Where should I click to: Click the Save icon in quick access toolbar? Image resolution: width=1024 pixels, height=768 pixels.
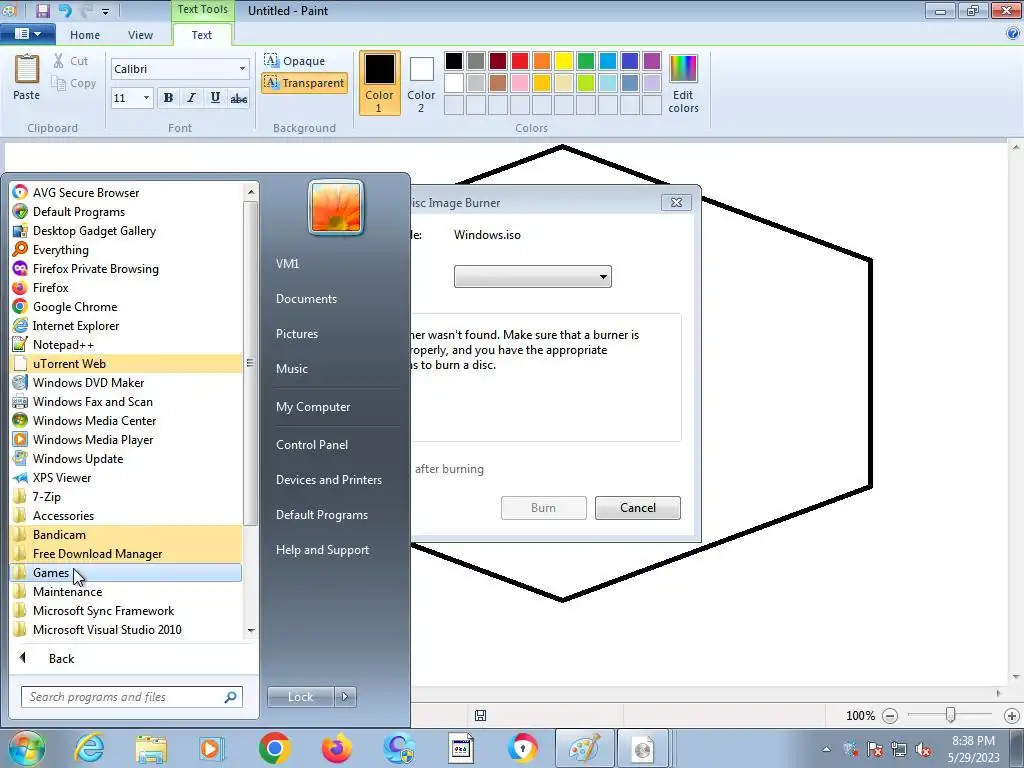43,10
